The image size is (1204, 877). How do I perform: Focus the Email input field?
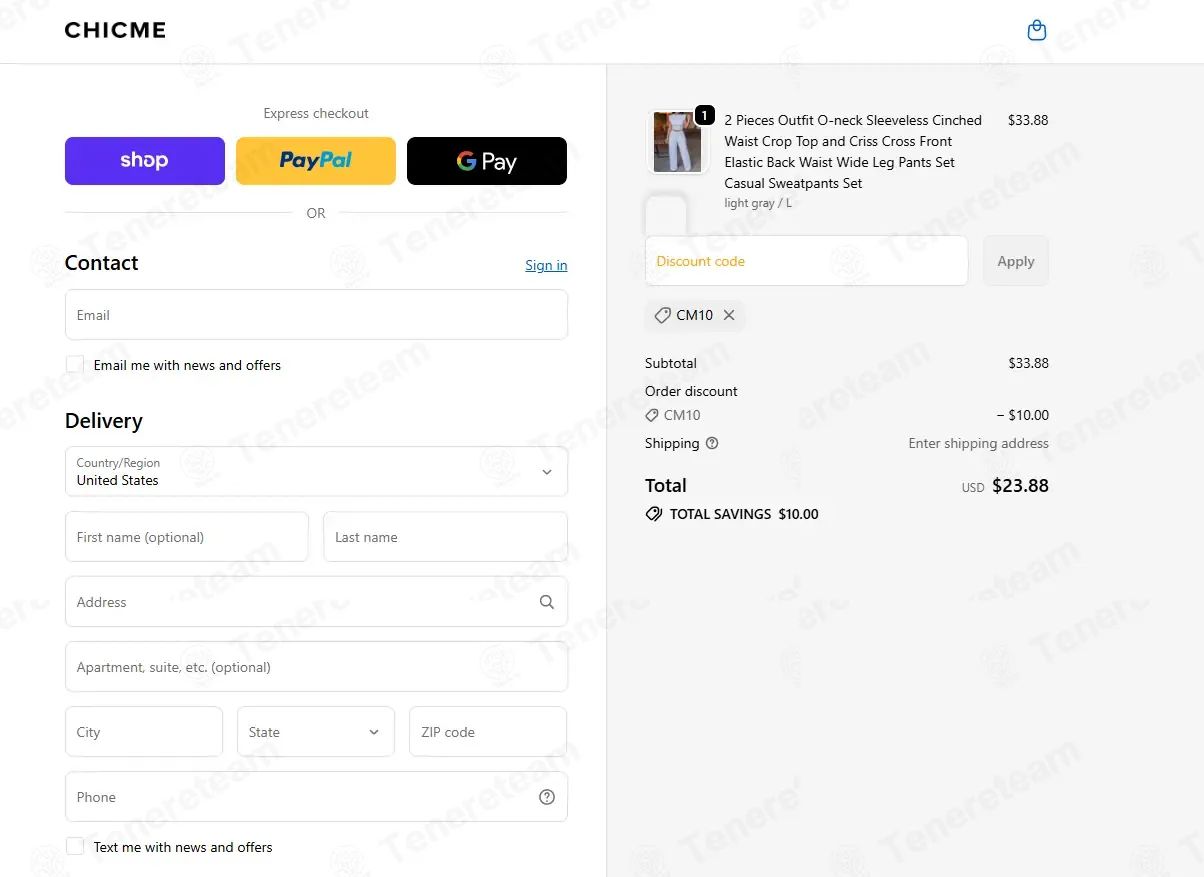coord(316,315)
